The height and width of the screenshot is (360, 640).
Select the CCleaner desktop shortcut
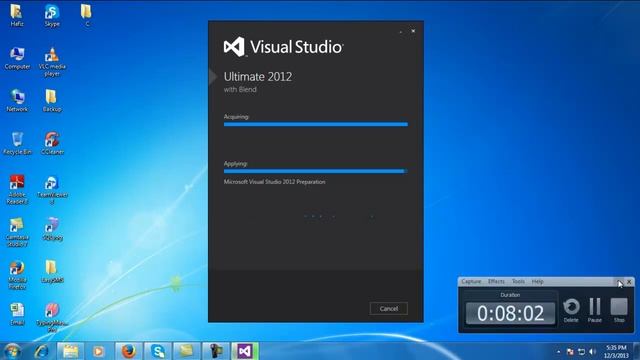pos(52,144)
